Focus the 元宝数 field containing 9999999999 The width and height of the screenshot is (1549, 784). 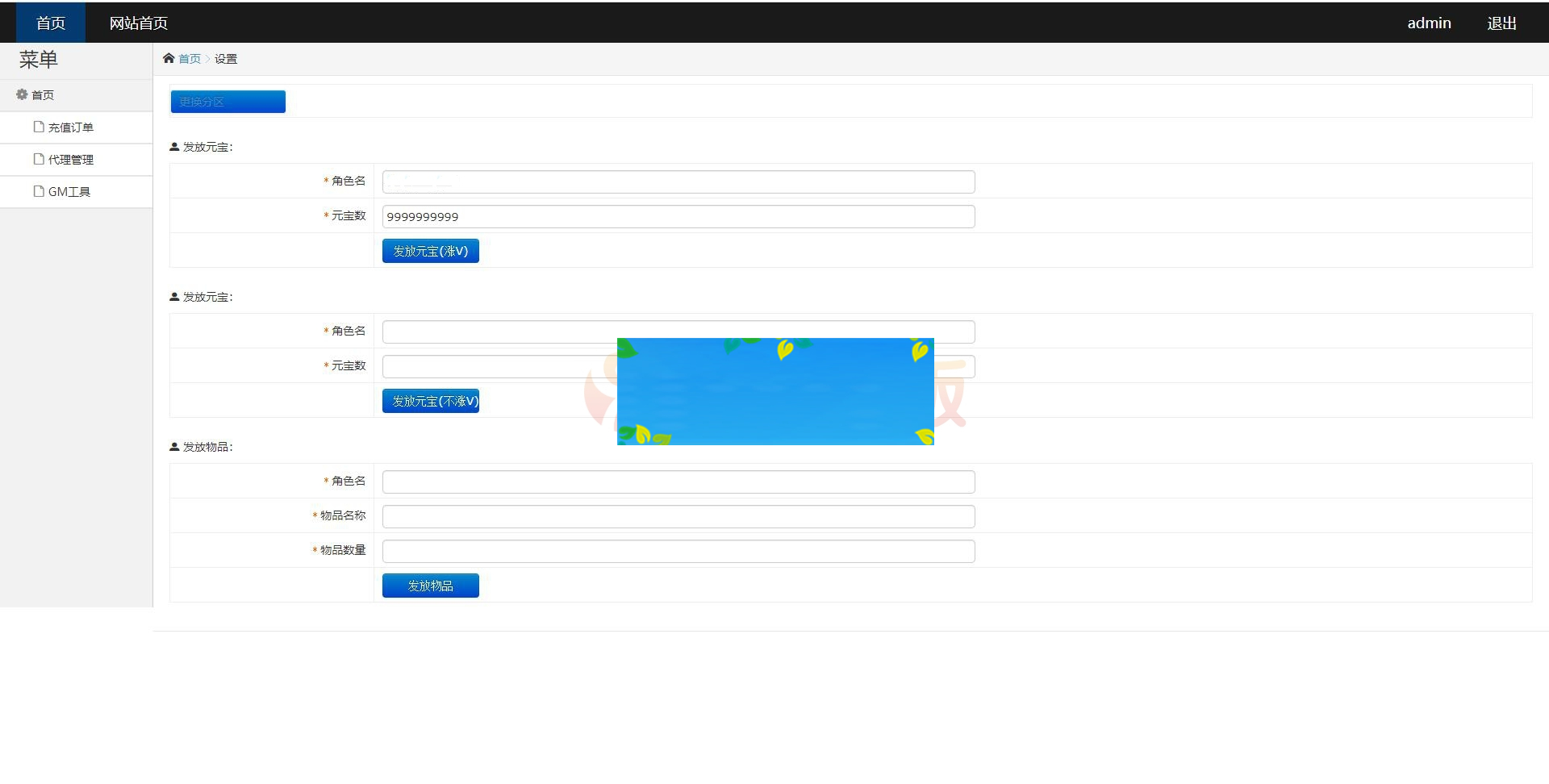[678, 216]
